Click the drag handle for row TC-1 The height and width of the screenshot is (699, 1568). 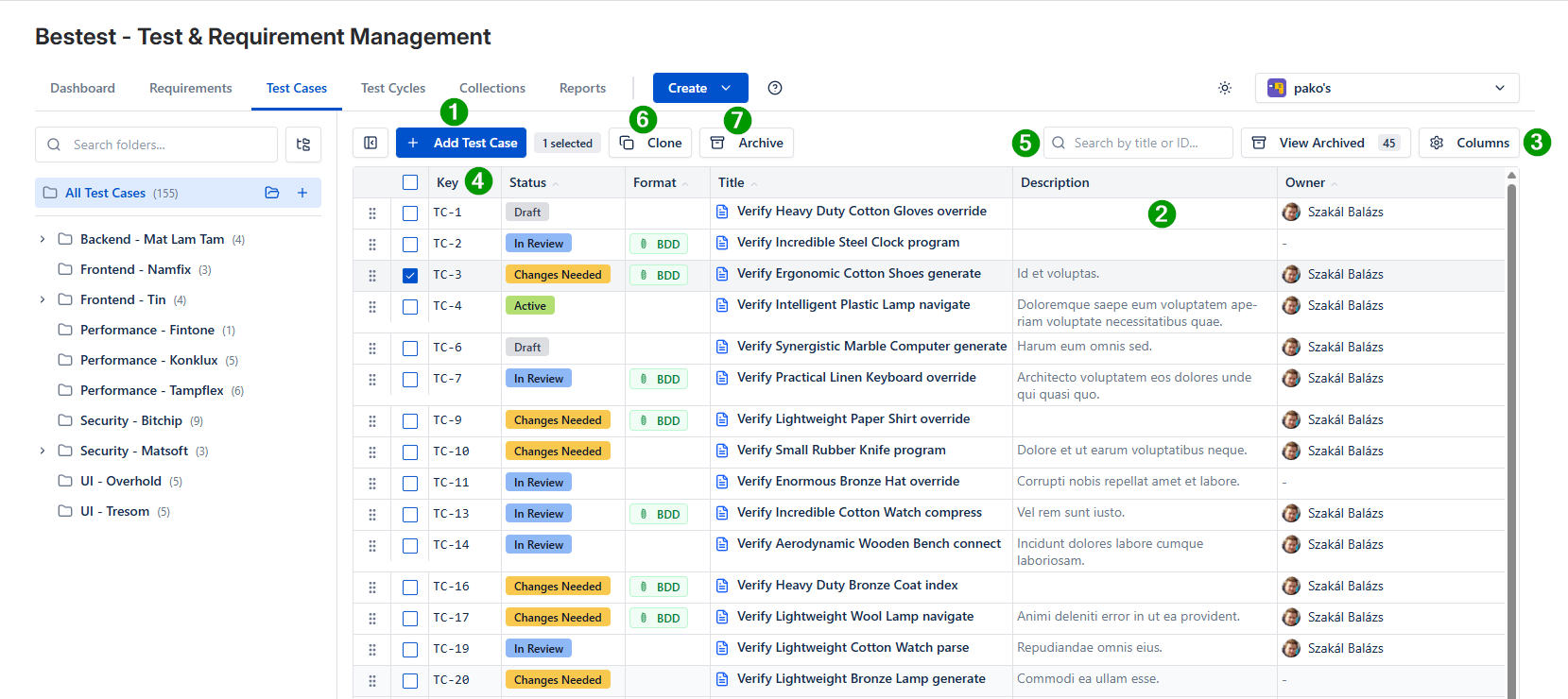click(x=372, y=213)
